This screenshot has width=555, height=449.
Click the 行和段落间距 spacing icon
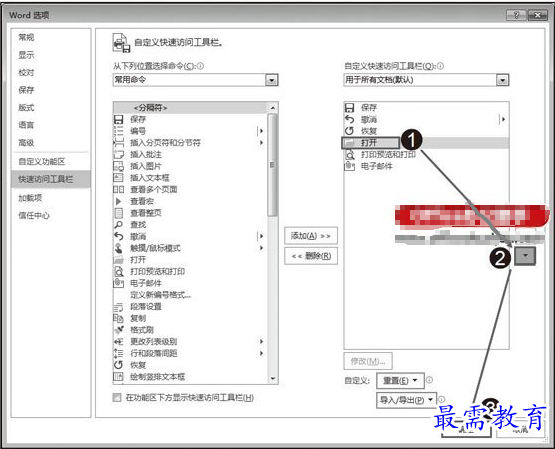pos(119,353)
